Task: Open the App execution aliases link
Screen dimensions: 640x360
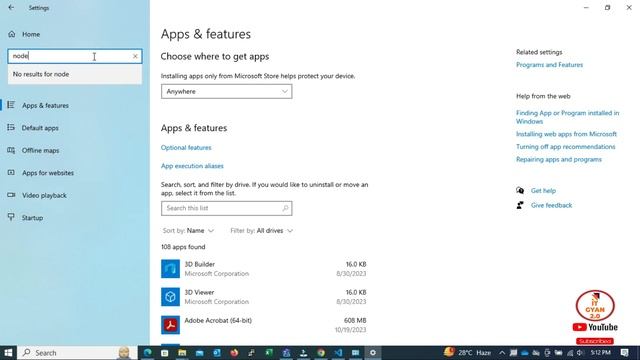Action: click(x=192, y=166)
